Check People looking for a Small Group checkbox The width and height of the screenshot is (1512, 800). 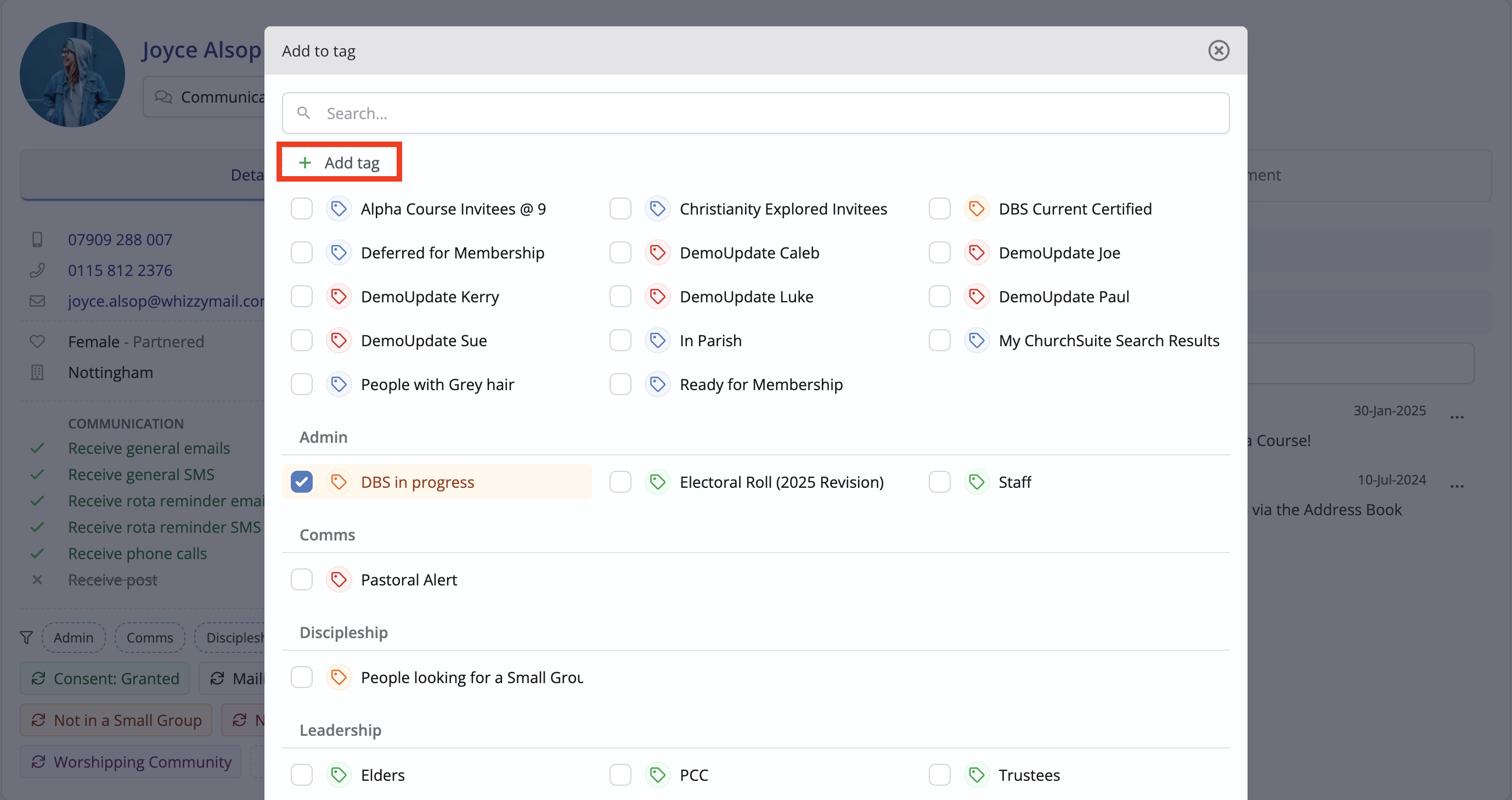[x=302, y=677]
